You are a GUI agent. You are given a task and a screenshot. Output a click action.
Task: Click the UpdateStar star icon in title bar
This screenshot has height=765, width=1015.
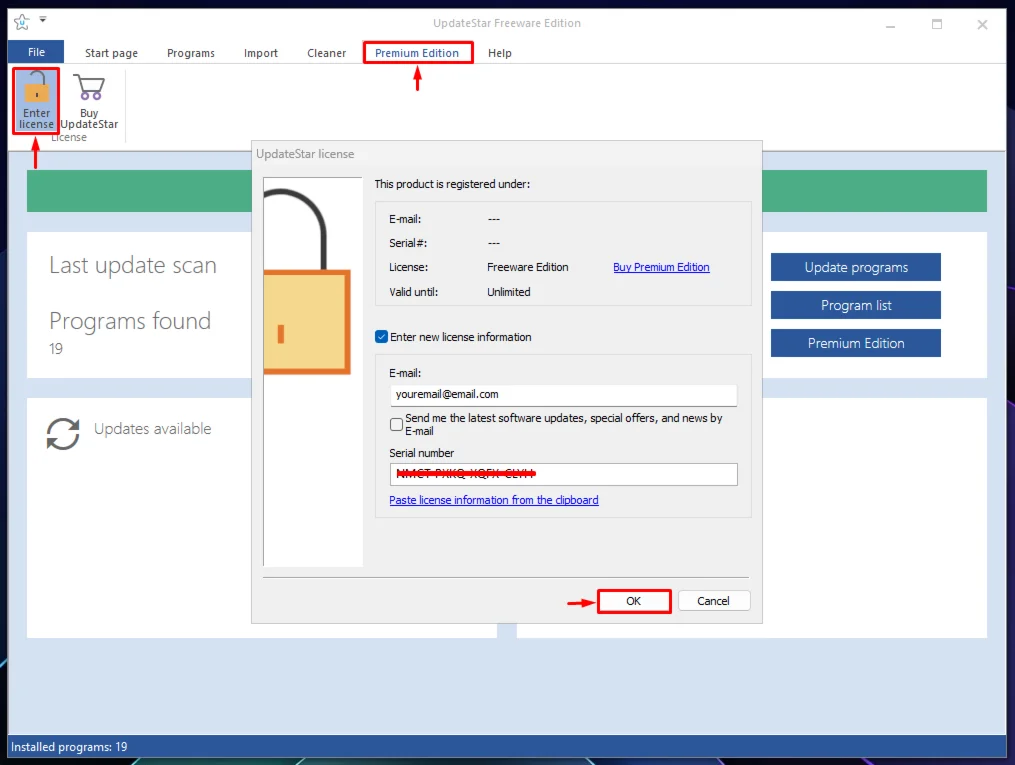point(21,22)
